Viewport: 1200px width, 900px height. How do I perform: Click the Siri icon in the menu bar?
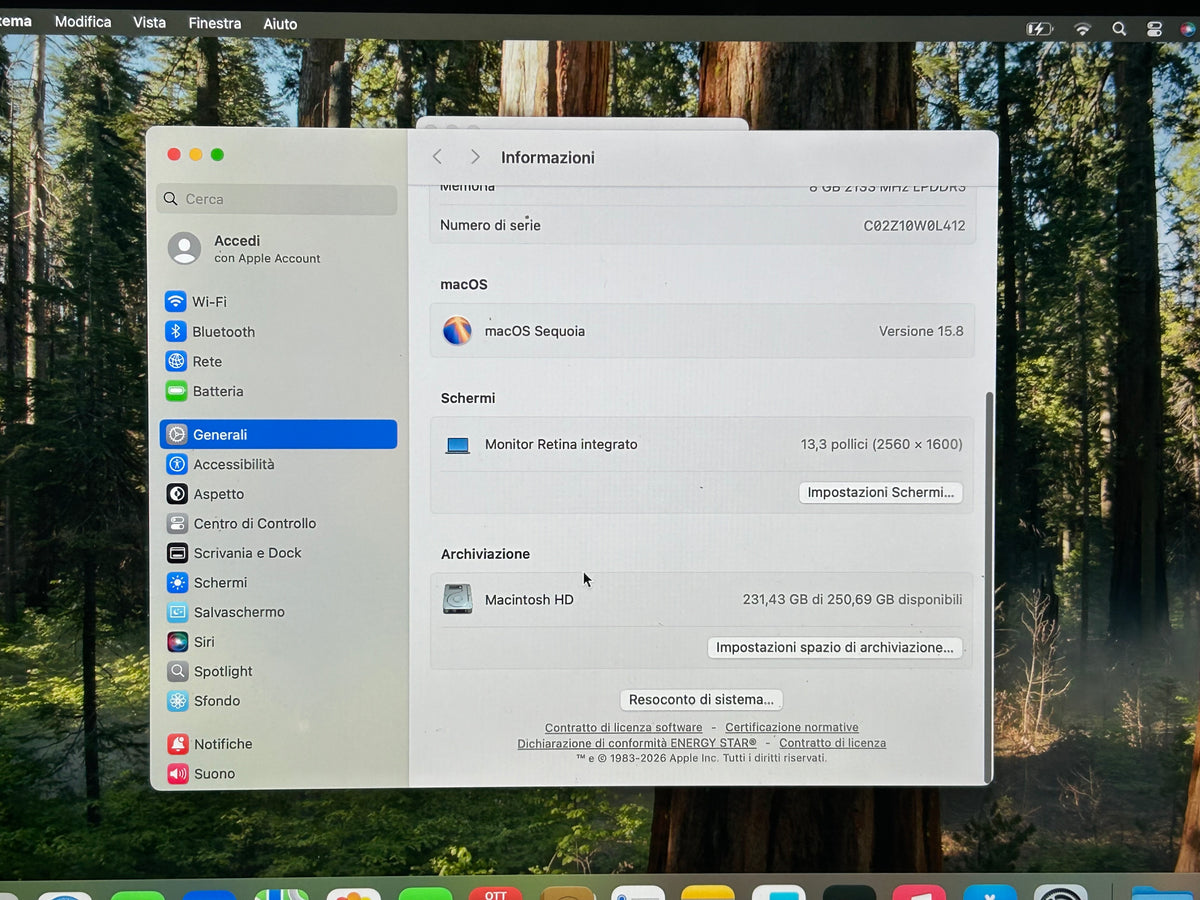point(1187,30)
